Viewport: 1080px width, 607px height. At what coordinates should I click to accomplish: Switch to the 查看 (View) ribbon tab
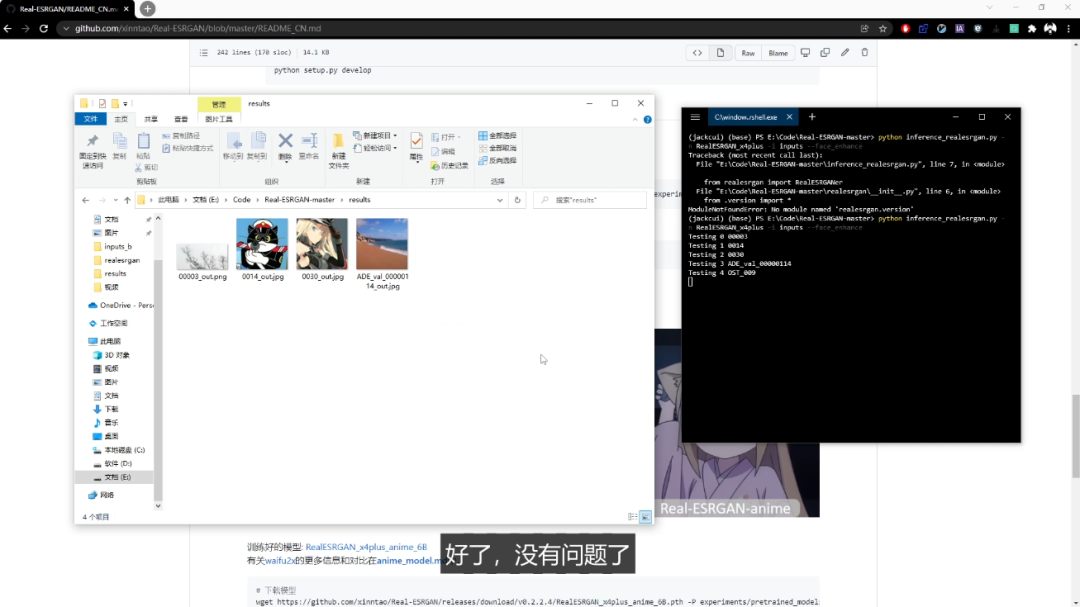181,119
